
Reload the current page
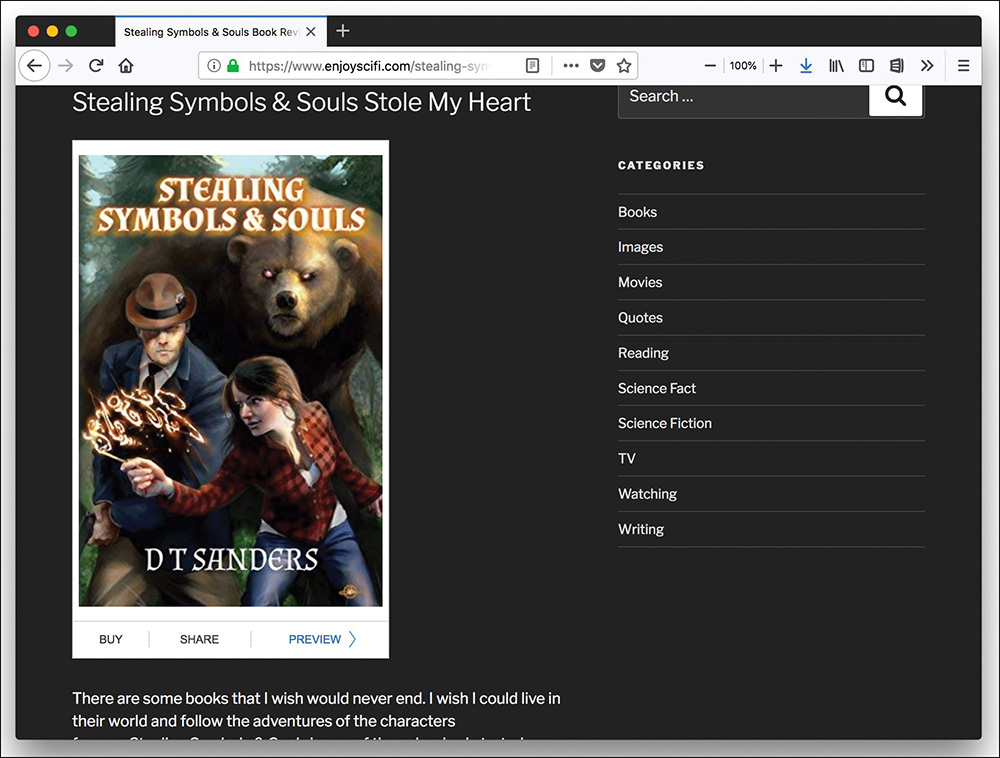point(94,65)
